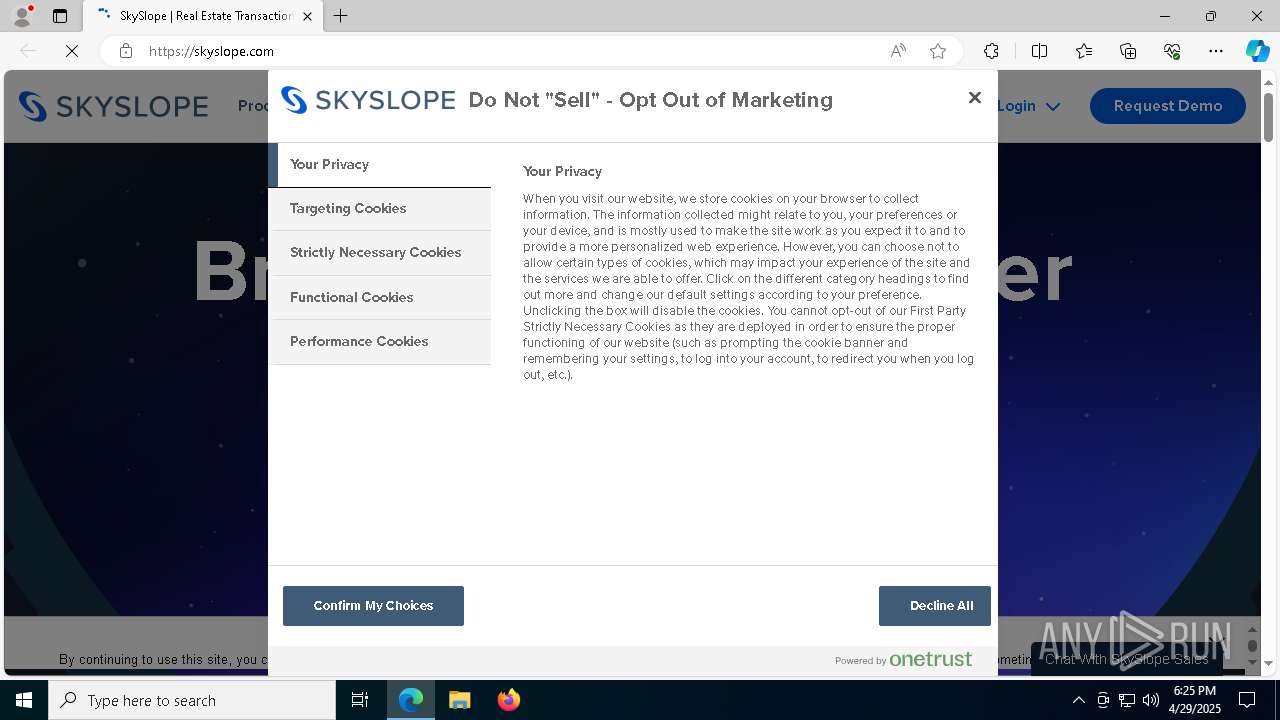Open the Strictly Necessary Cookies tab
The height and width of the screenshot is (720, 1280).
(380, 253)
